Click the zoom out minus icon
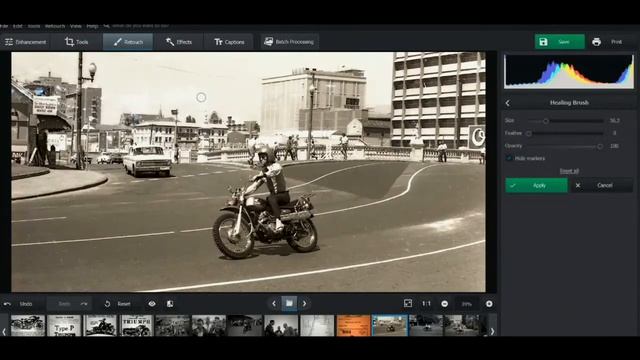 point(444,304)
